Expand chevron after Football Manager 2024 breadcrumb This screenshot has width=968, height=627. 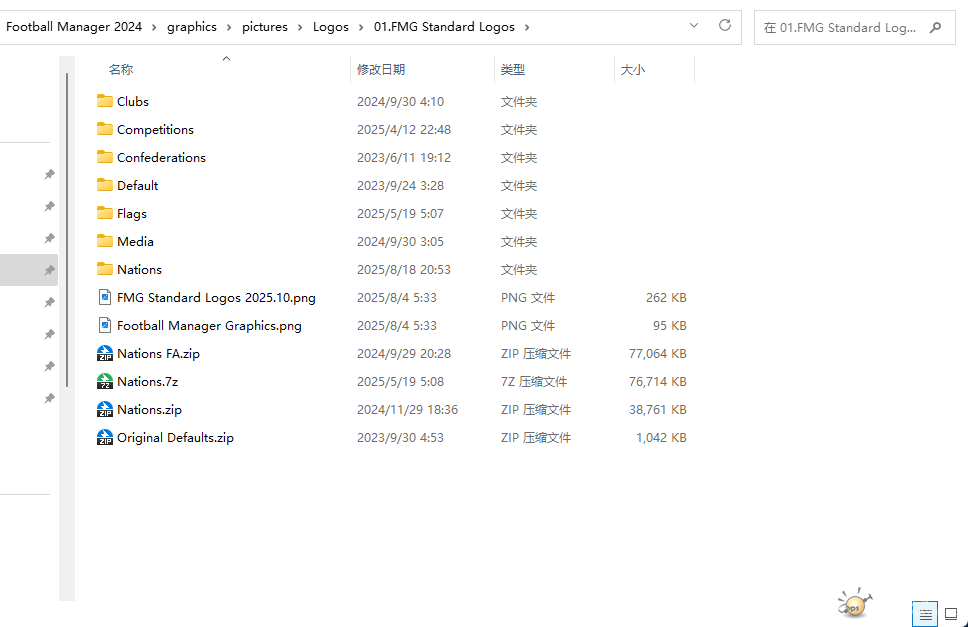[154, 27]
